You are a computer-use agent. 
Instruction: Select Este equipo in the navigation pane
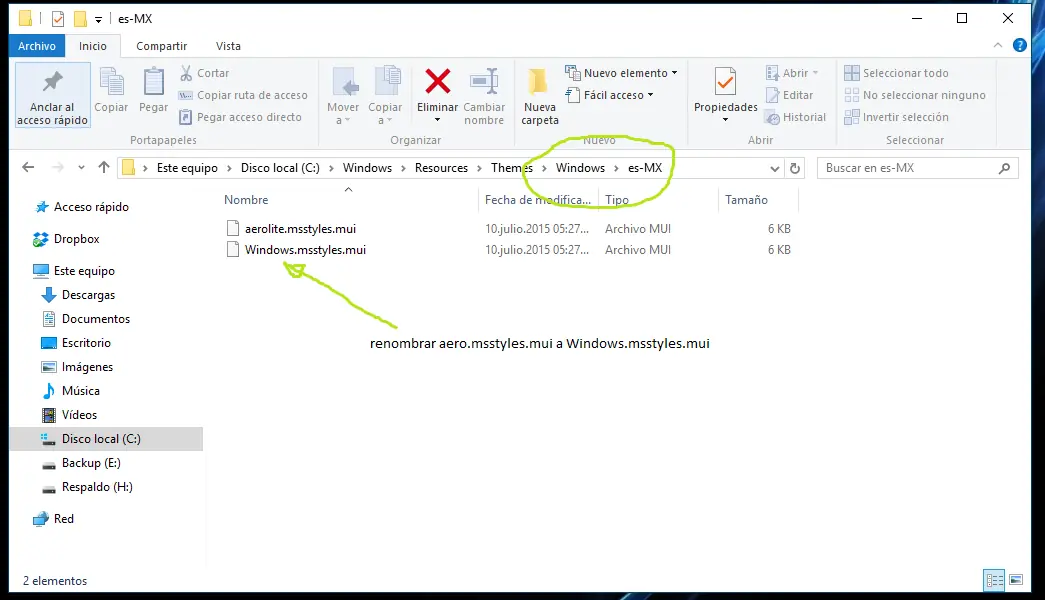click(x=75, y=271)
